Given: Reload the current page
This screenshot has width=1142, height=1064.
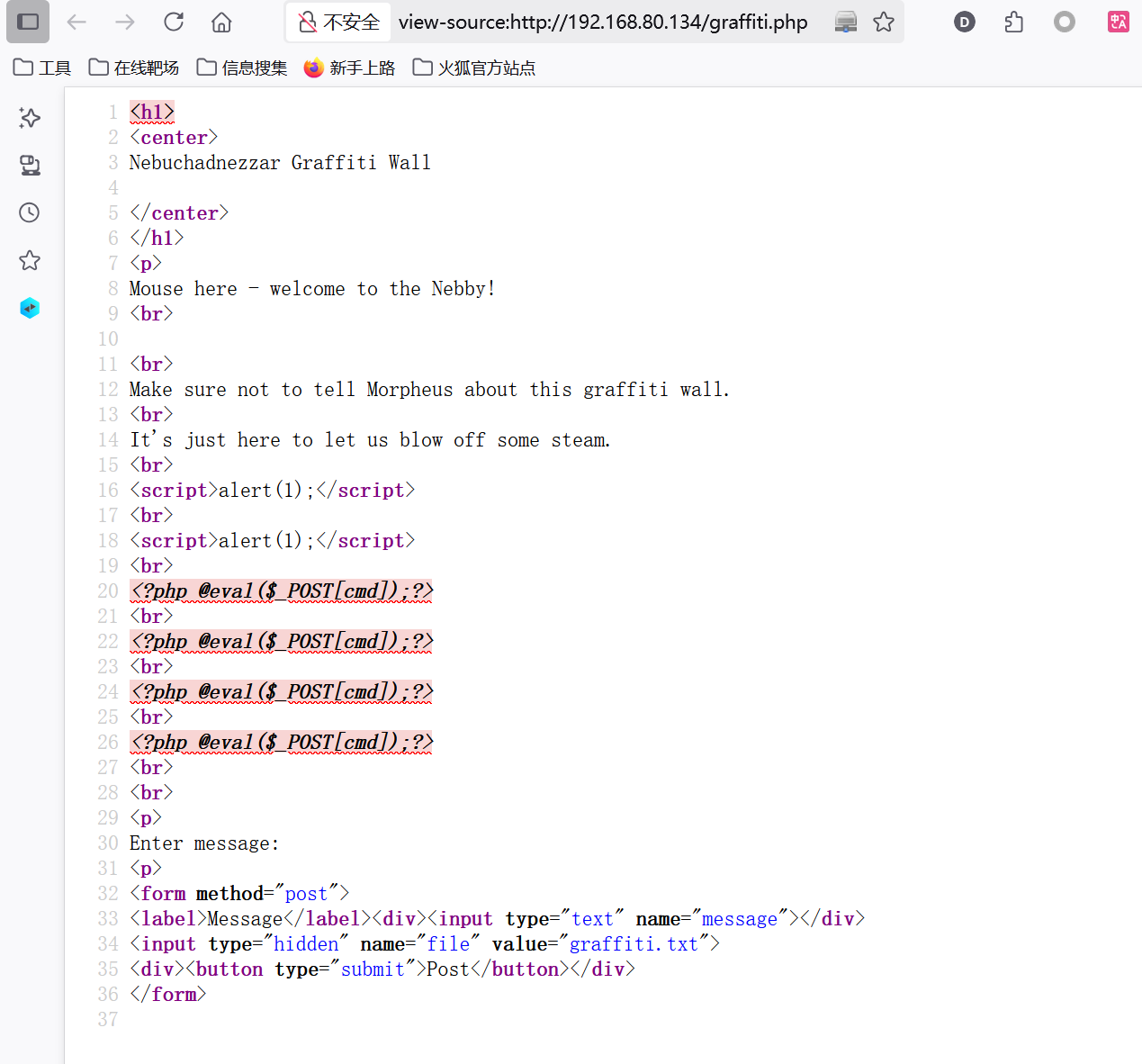Looking at the screenshot, I should (174, 22).
